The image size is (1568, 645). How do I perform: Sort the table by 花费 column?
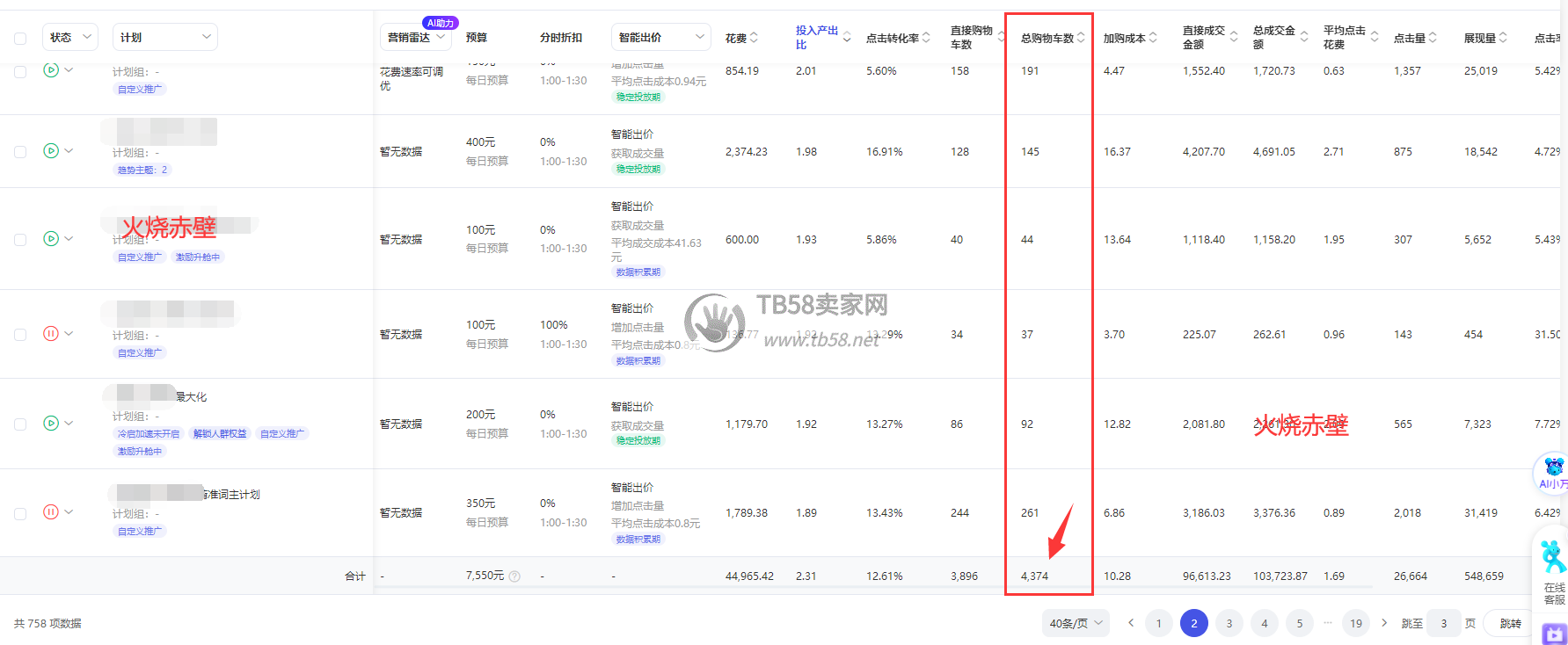754,38
